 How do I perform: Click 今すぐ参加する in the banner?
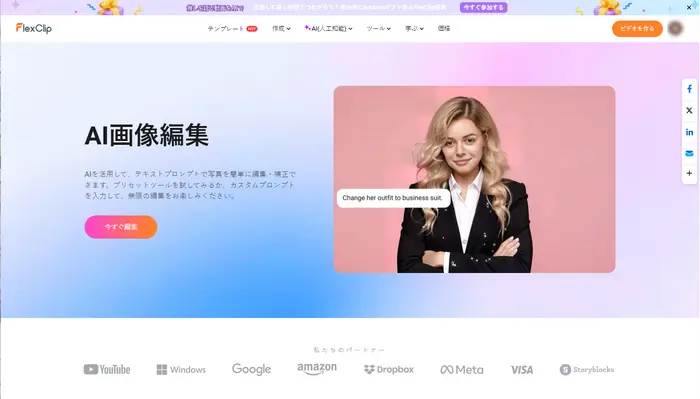(483, 8)
